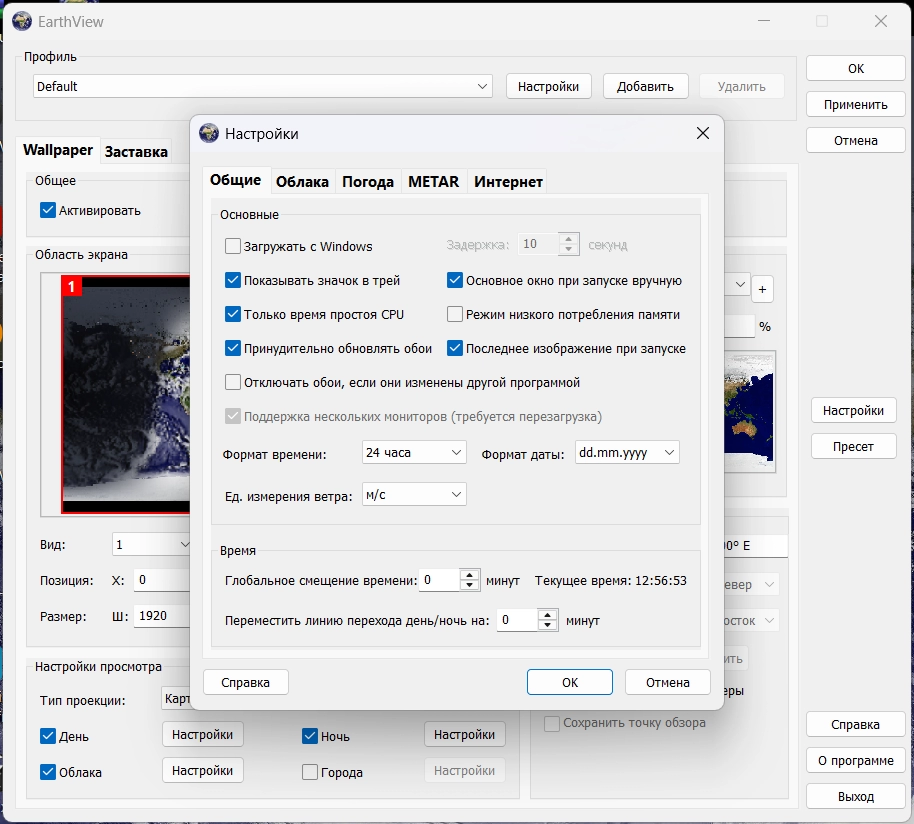This screenshot has height=824, width=914.
Task: Click the EarthView globe icon in title bar
Action: (x=22, y=21)
